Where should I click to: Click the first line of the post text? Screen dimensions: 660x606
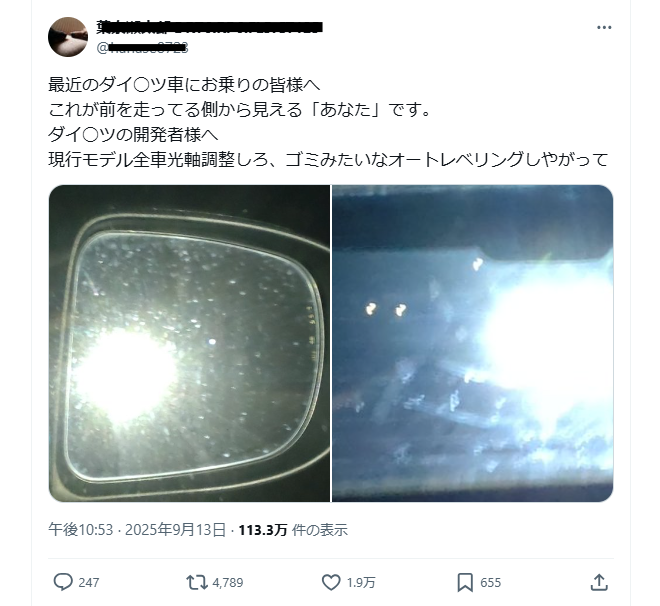click(x=184, y=85)
